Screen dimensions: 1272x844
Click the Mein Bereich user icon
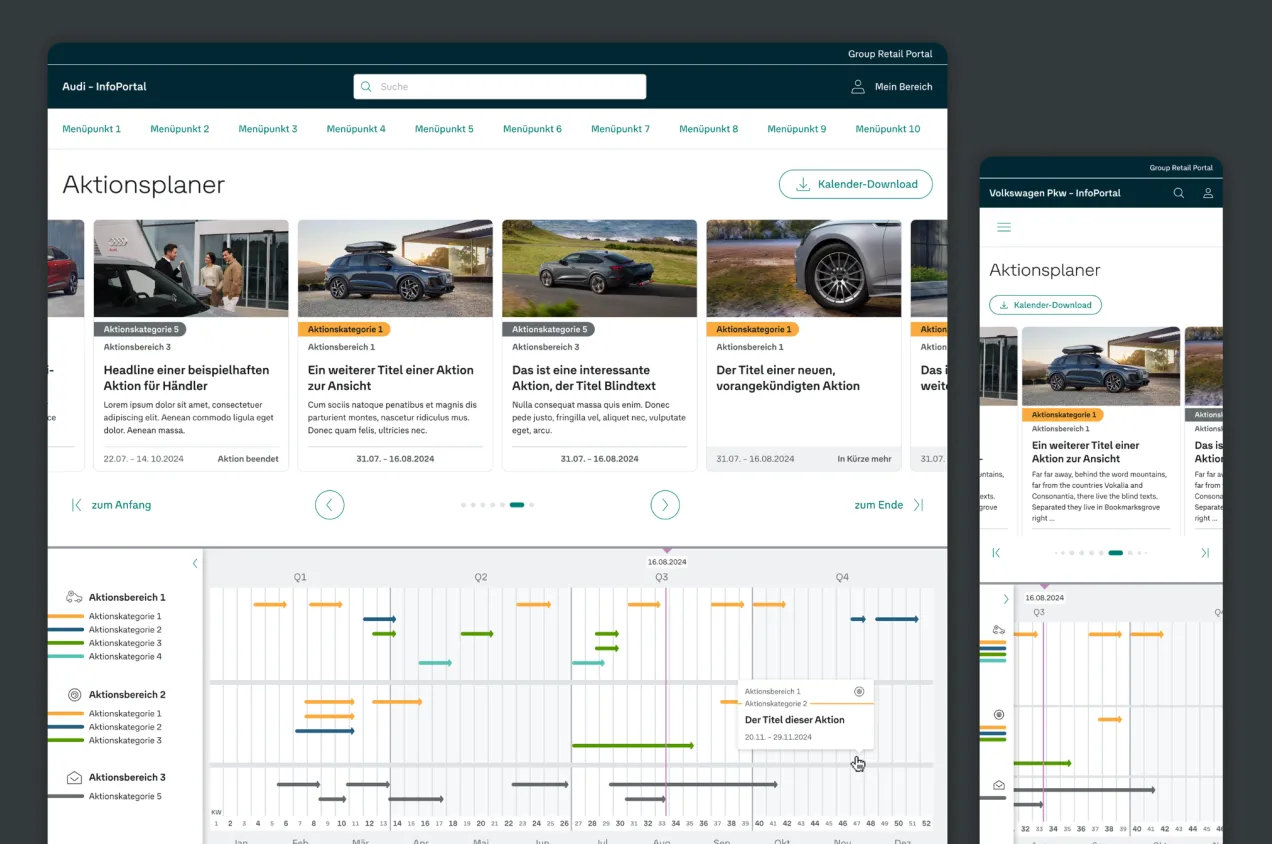858,86
